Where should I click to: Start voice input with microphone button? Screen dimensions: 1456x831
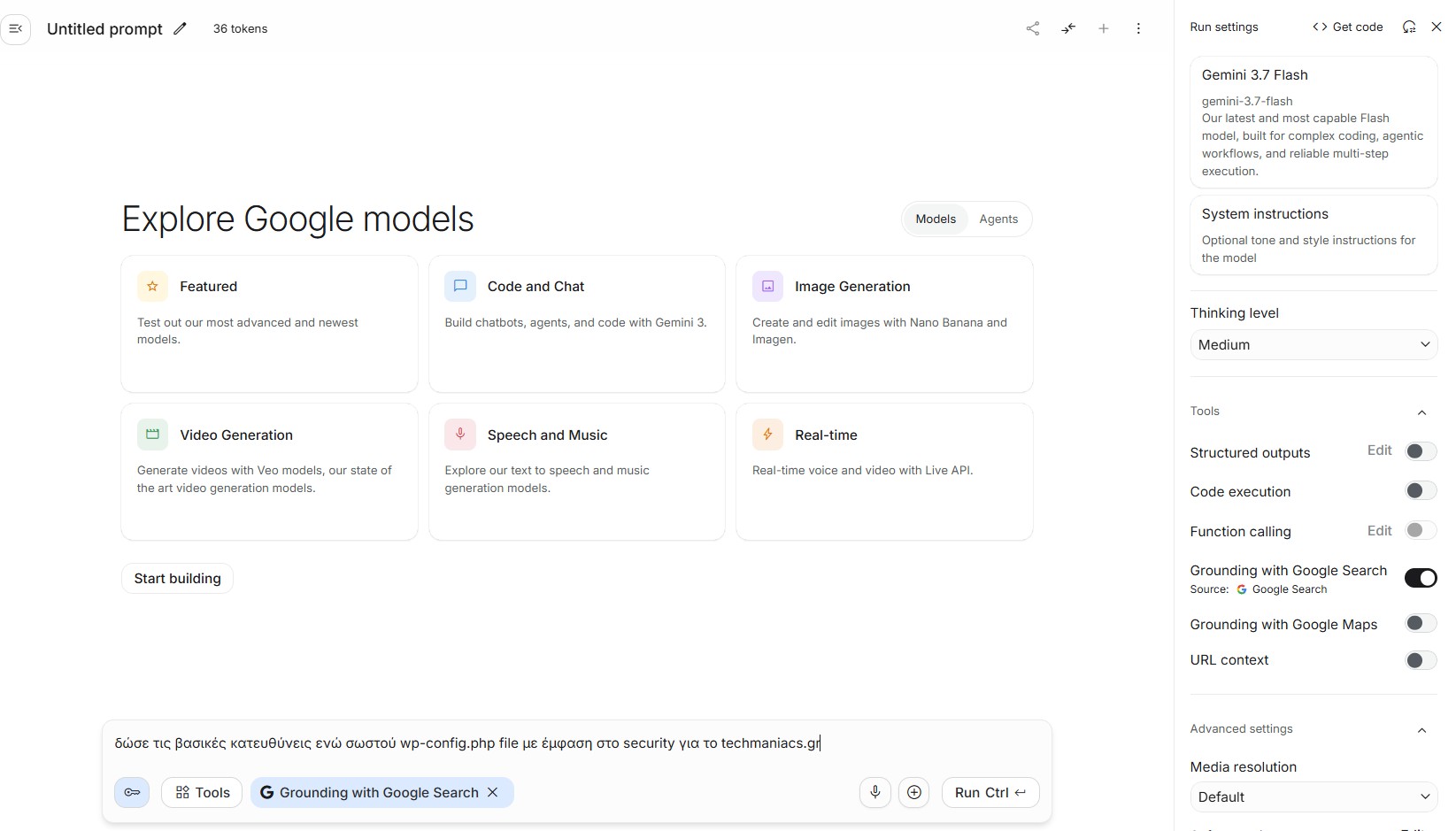pyautogui.click(x=875, y=792)
